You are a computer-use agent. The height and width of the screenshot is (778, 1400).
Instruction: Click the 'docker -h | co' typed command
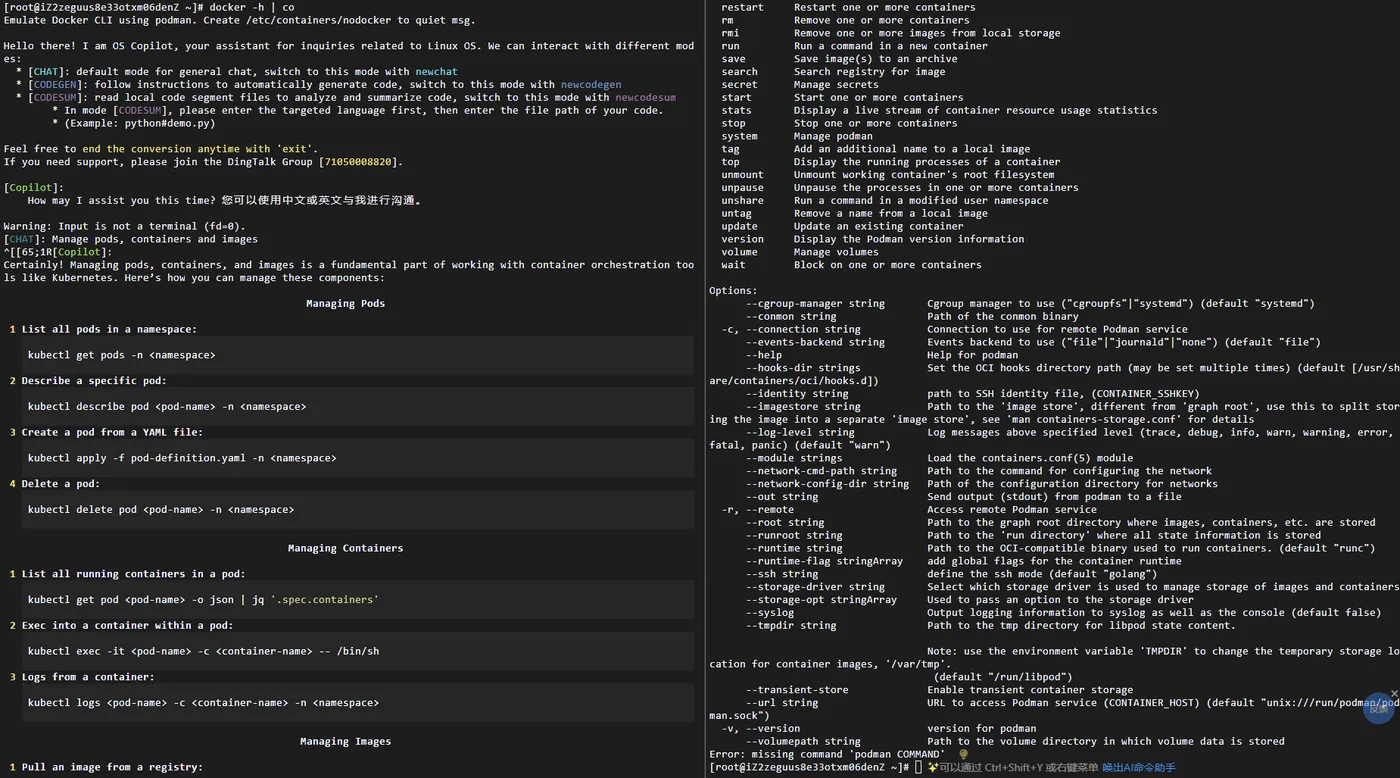[x=252, y=7]
